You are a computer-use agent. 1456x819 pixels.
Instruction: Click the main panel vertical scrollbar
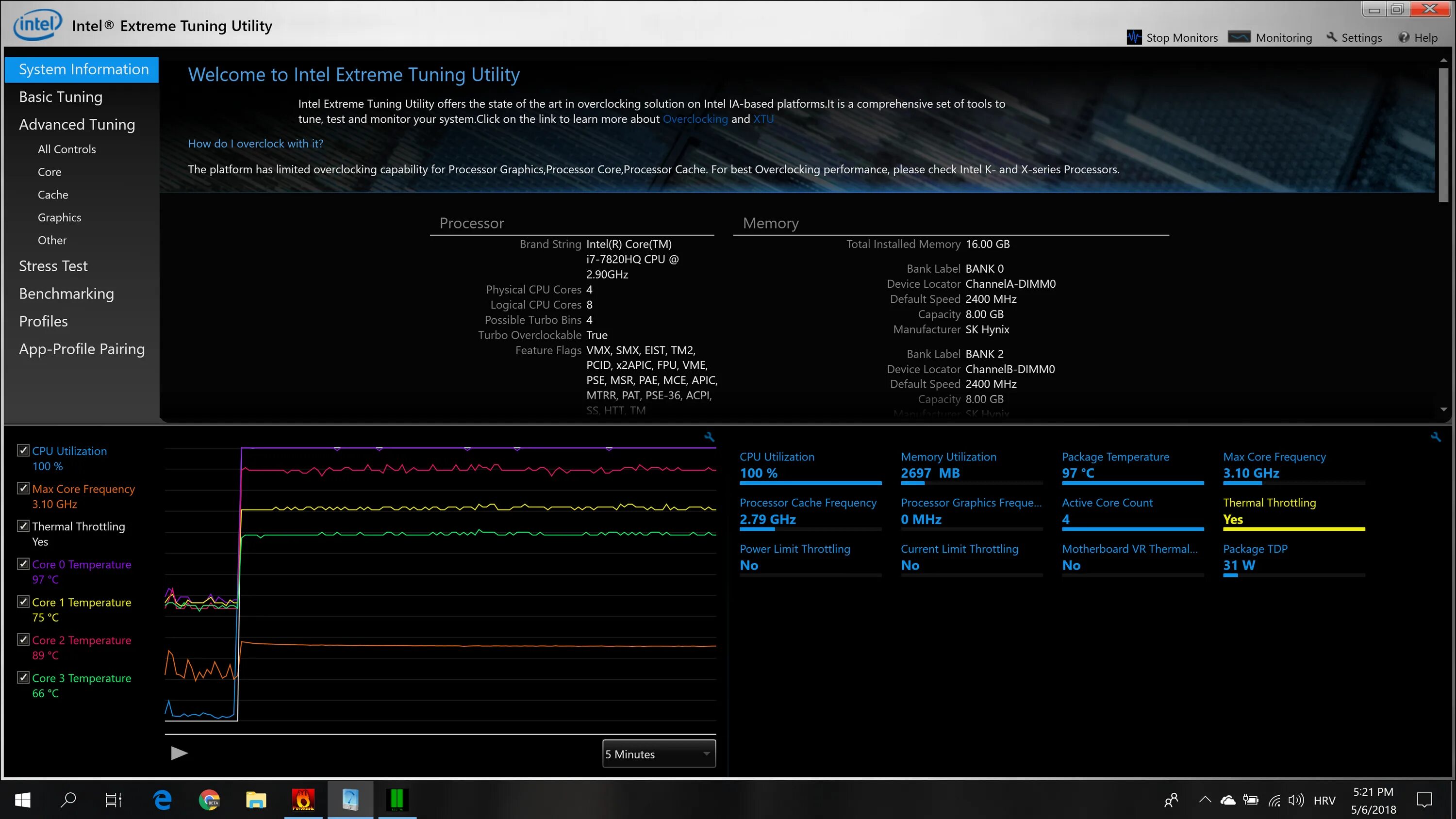(1443, 136)
